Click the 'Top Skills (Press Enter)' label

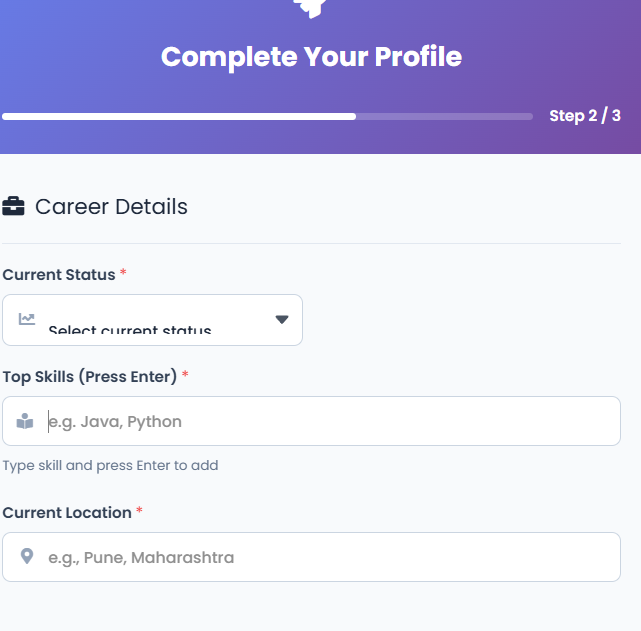[90, 376]
